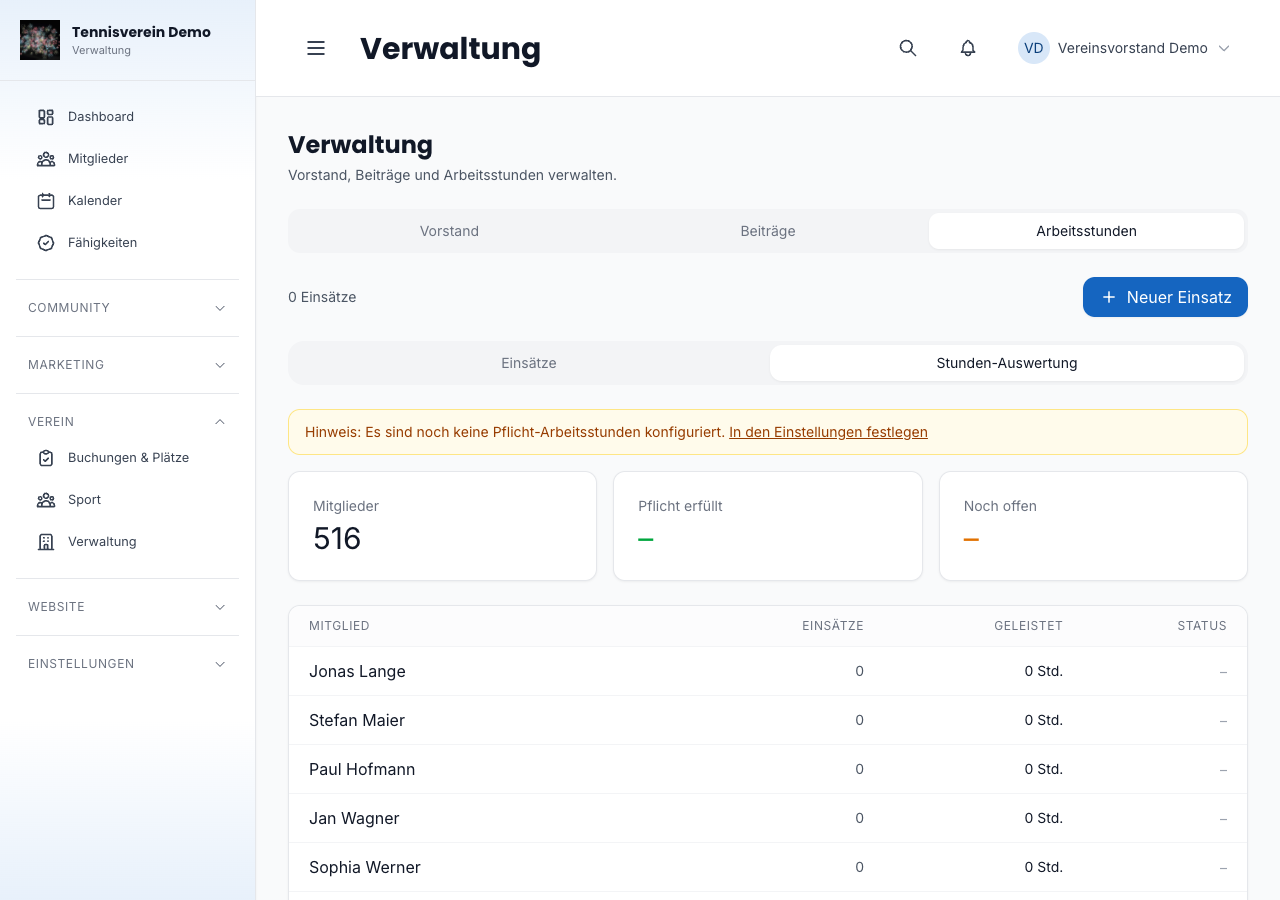Expand the Community section chevron
This screenshot has width=1280, height=900.
coord(220,308)
